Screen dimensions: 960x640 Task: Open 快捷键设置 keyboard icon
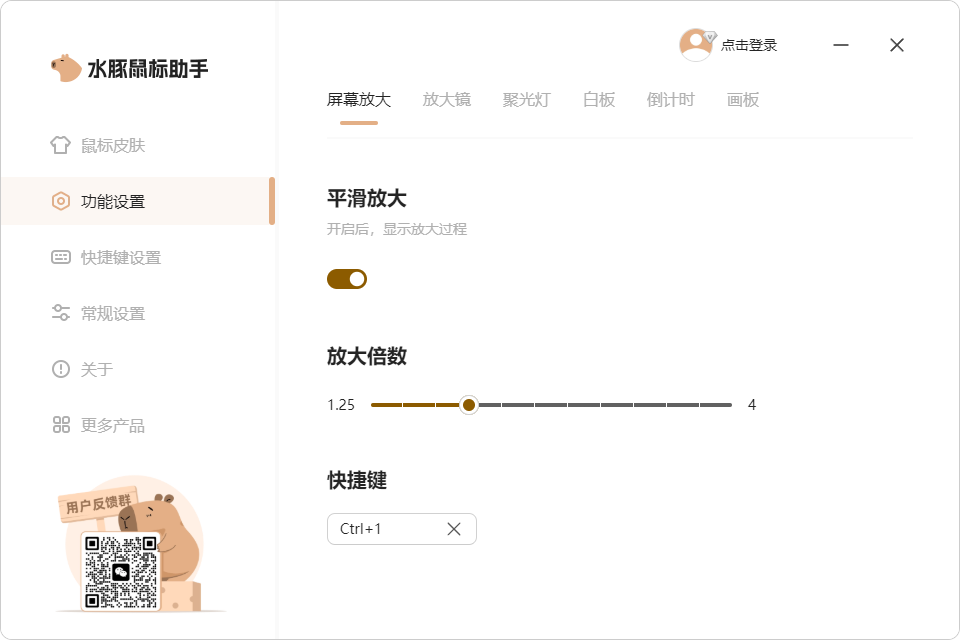tap(61, 257)
